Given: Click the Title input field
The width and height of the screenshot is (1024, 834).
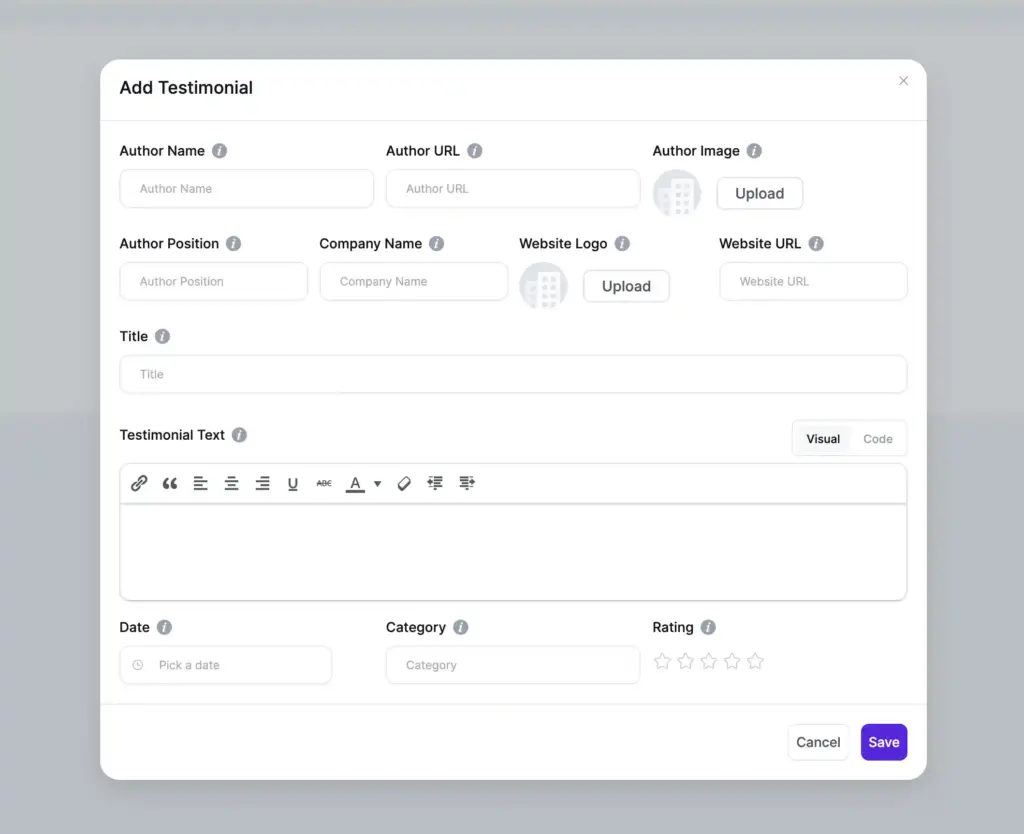Looking at the screenshot, I should click(512, 373).
